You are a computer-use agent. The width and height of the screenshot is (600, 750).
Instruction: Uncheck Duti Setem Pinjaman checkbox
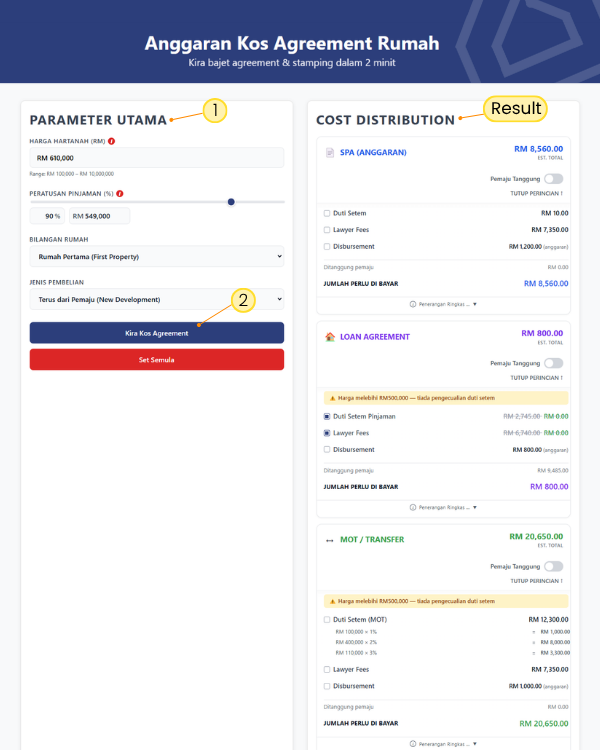click(327, 416)
